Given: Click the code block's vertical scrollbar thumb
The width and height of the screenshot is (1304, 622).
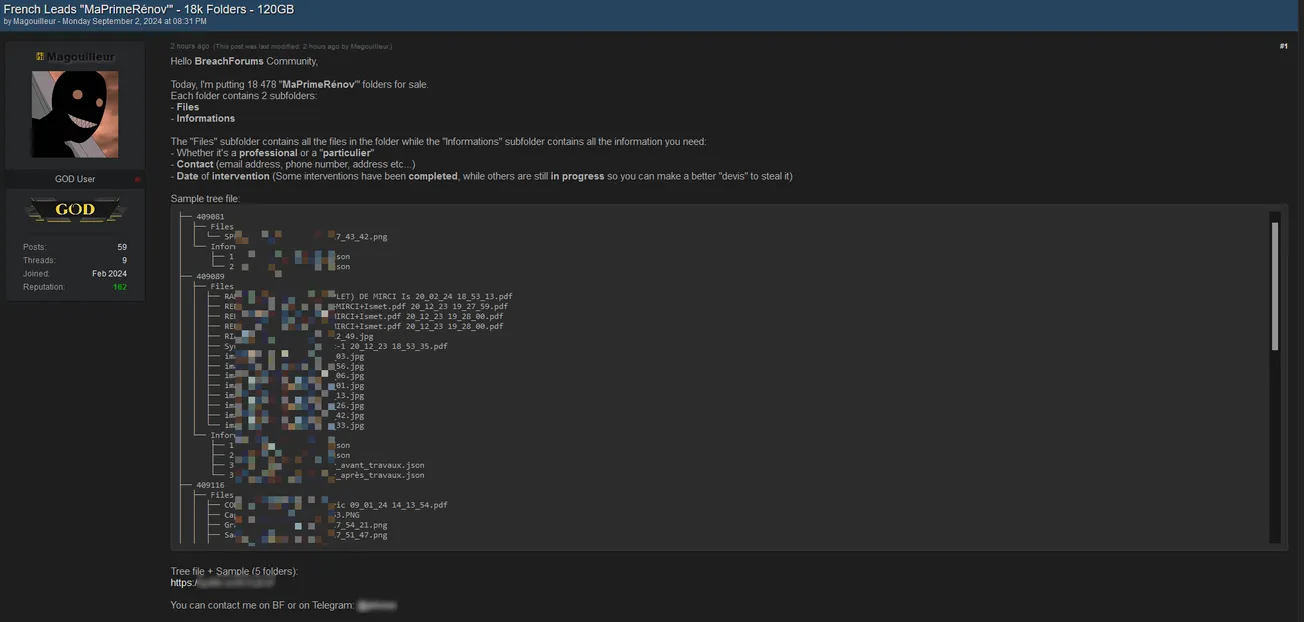Looking at the screenshot, I should pyautogui.click(x=1275, y=285).
